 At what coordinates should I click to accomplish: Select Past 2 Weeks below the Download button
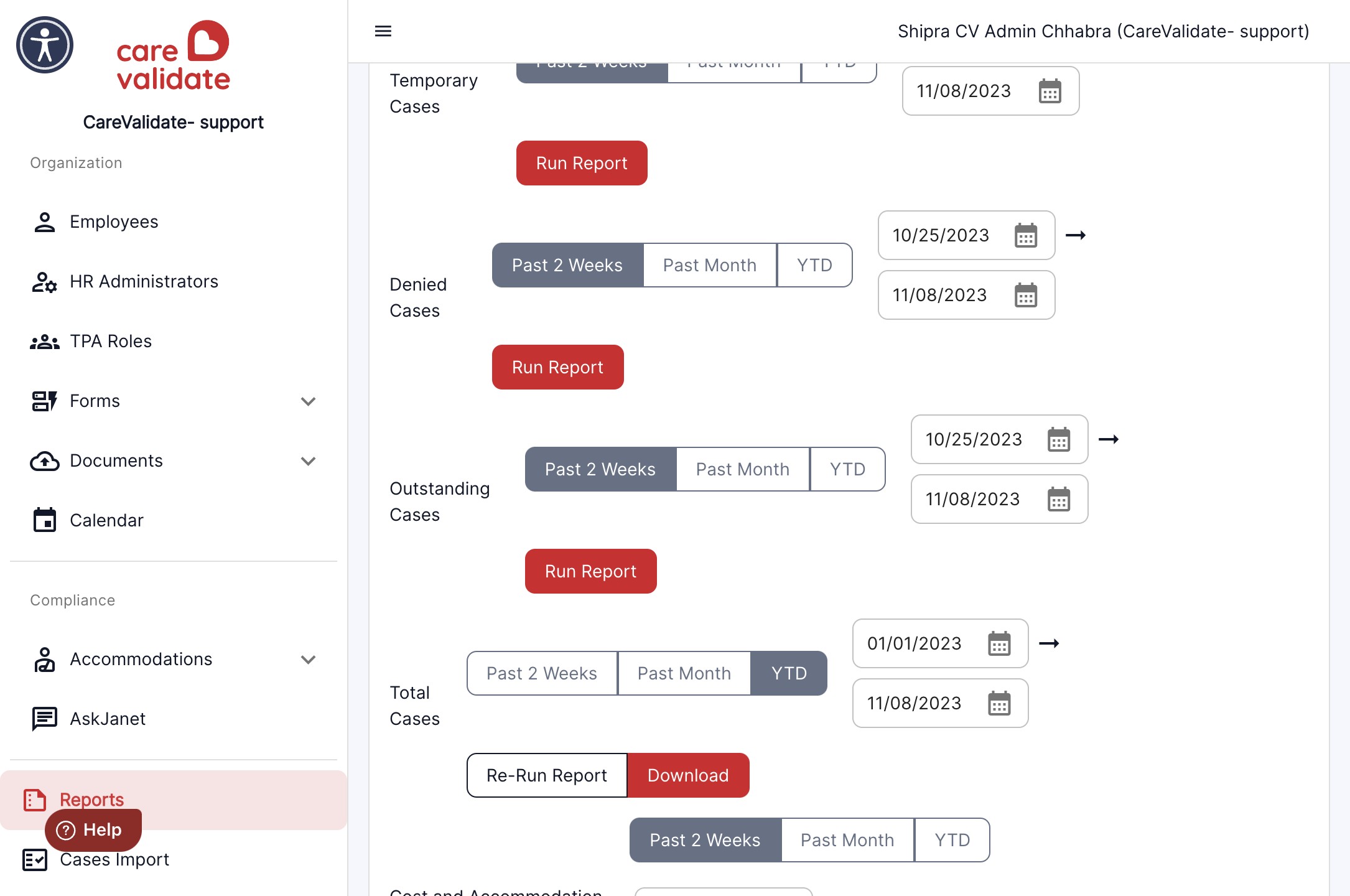705,840
